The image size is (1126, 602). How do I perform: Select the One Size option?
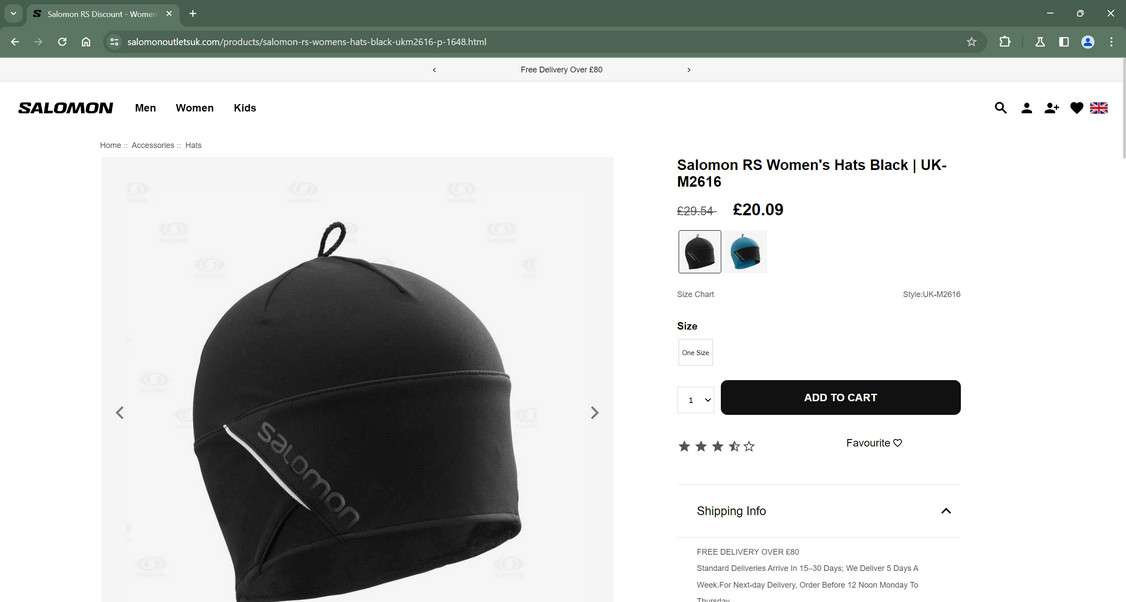coord(695,353)
